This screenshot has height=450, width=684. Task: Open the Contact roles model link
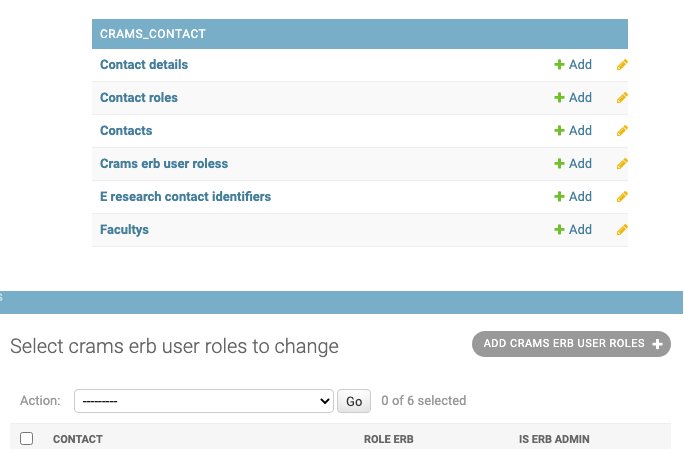(139, 98)
